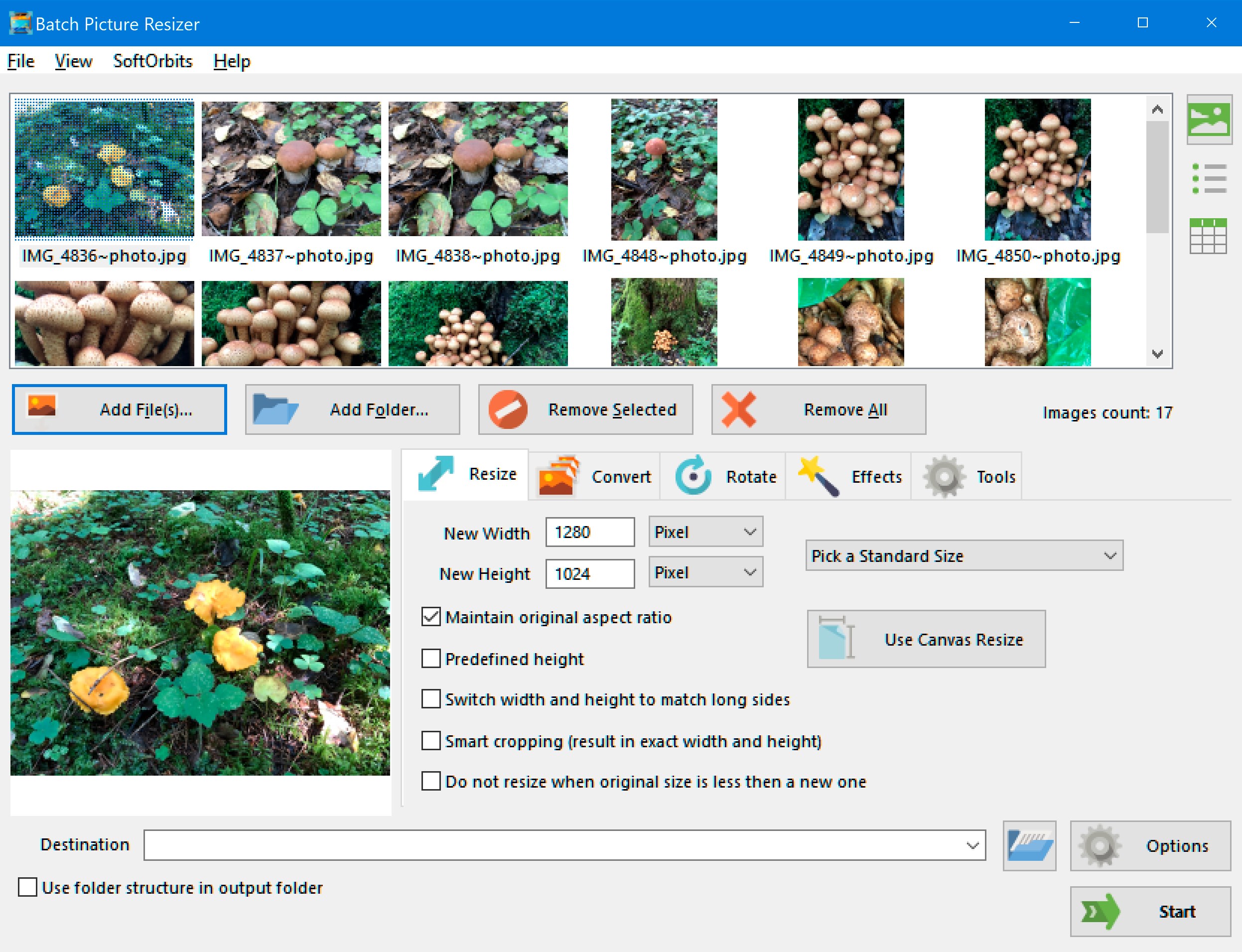Image resolution: width=1242 pixels, height=952 pixels.
Task: Open the New Width unit dropdown
Action: [x=705, y=532]
